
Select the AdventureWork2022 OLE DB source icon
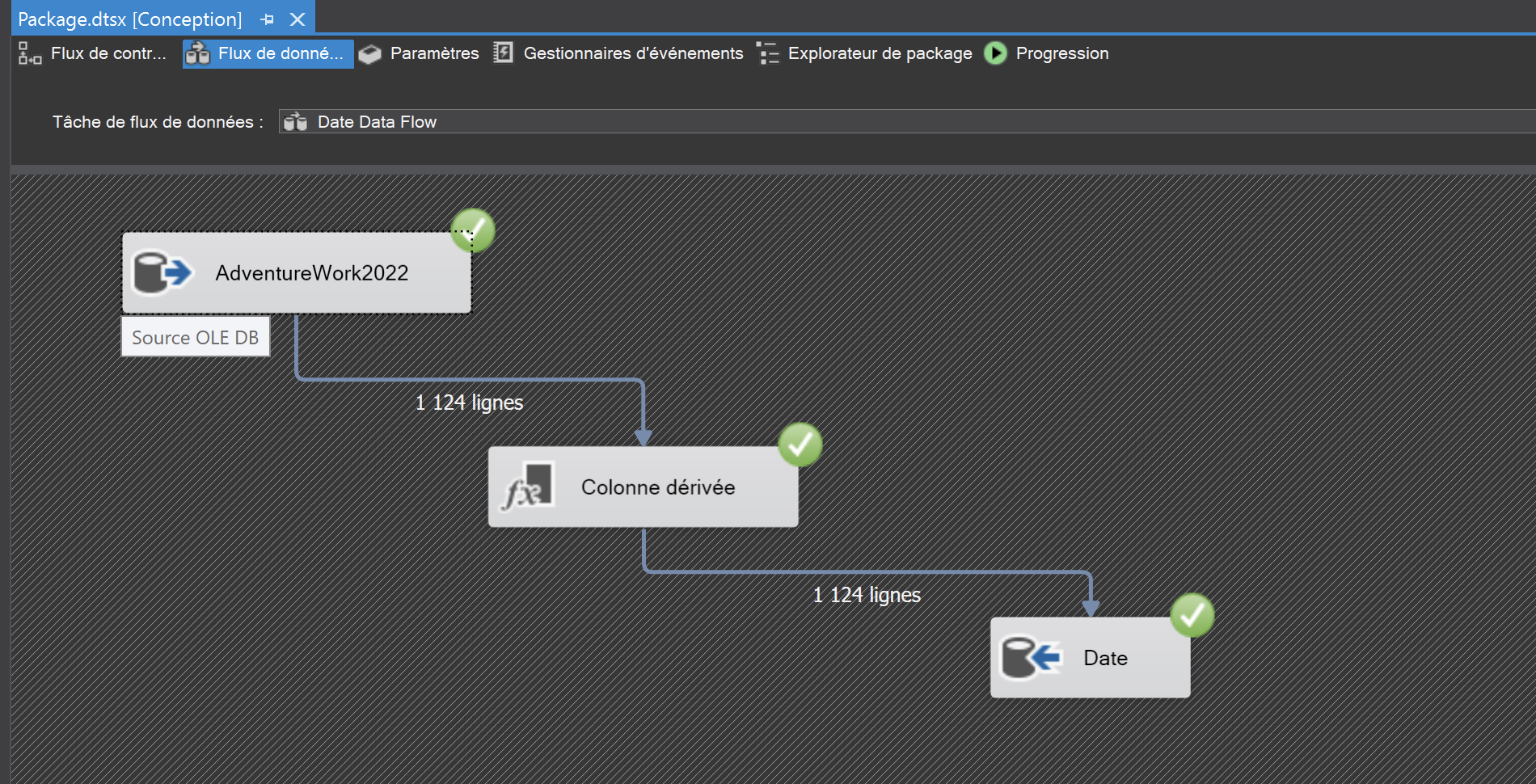(x=158, y=272)
